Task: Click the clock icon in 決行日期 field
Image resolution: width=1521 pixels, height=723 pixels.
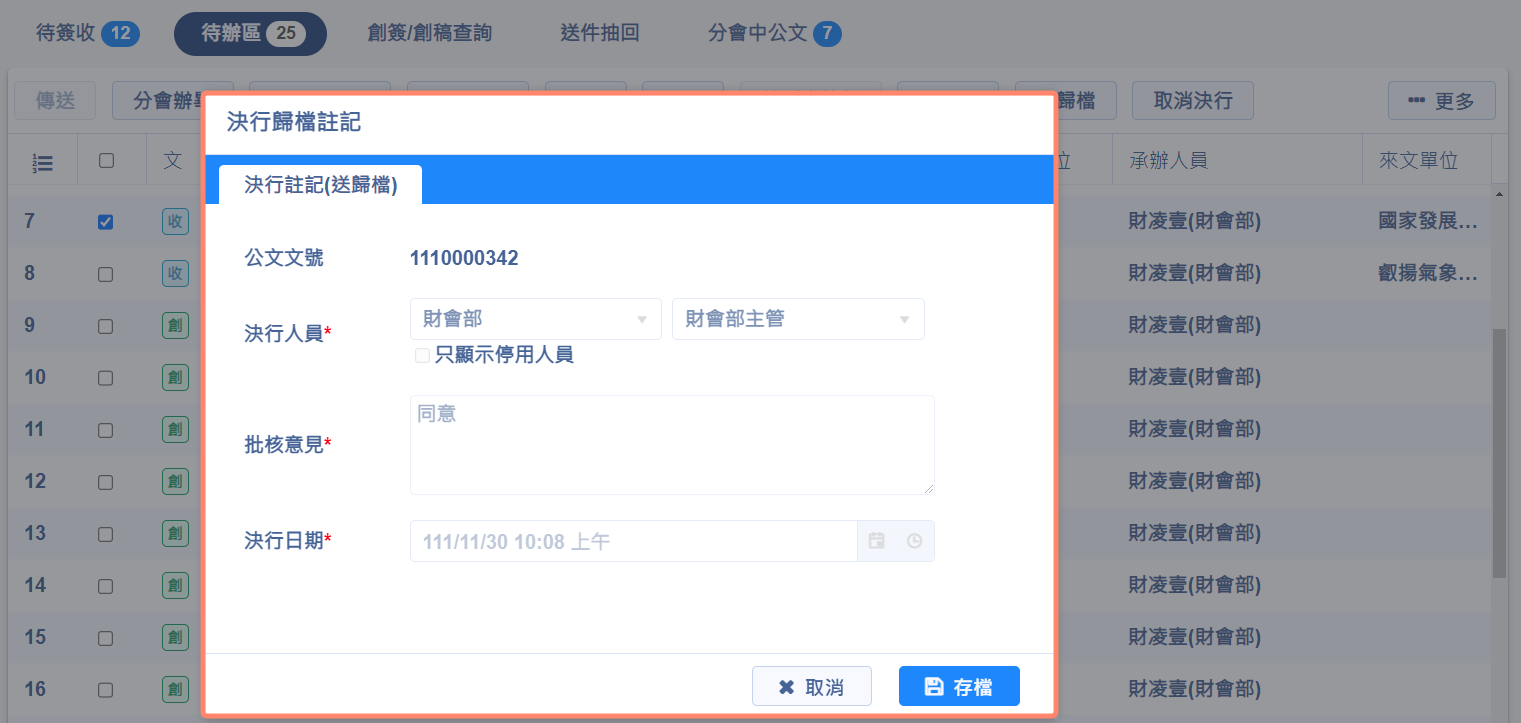Action: tap(914, 541)
